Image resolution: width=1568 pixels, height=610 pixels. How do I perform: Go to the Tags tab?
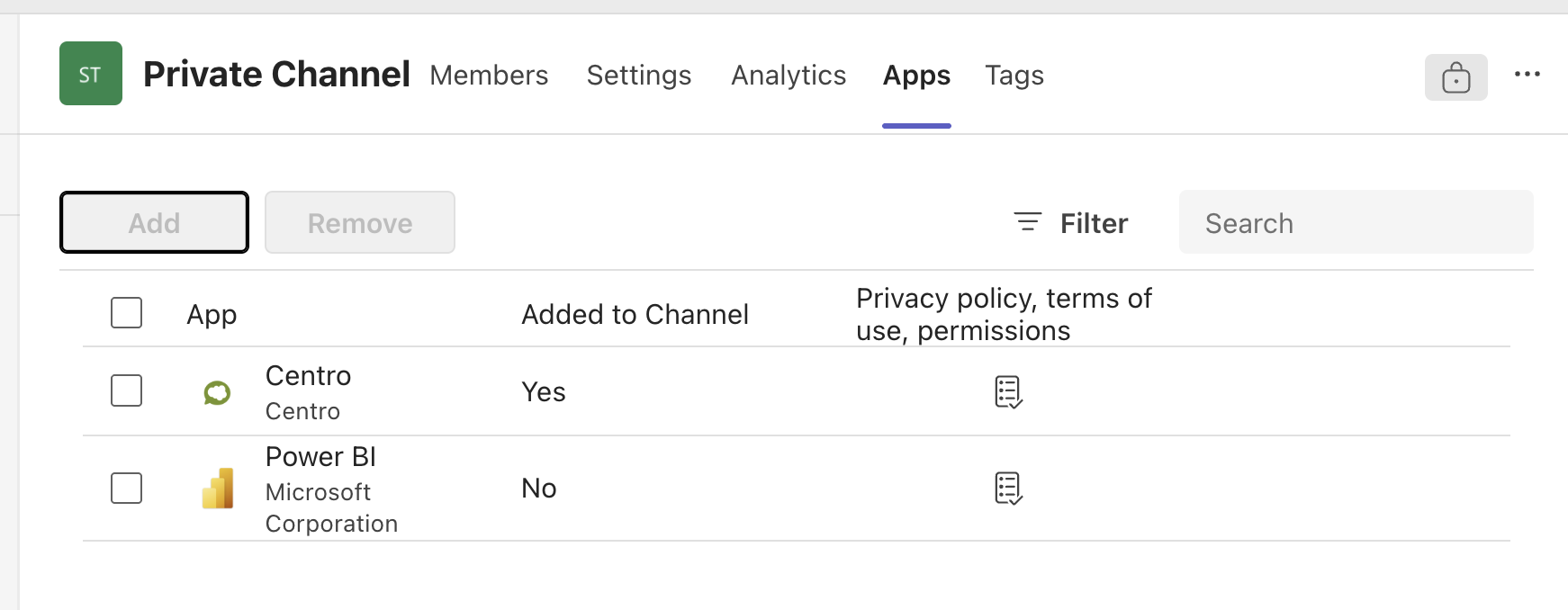point(1014,75)
